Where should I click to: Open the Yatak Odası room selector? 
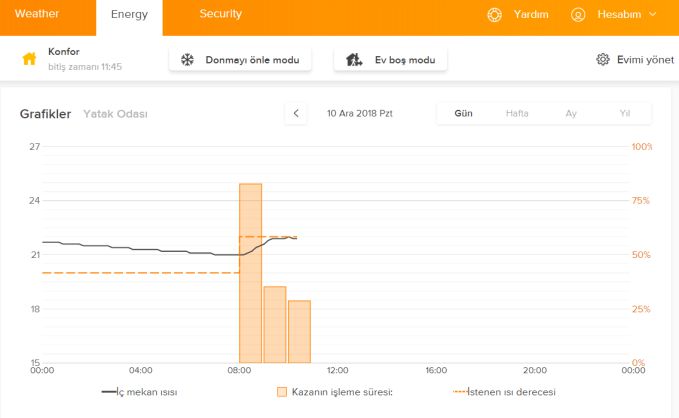(x=115, y=114)
